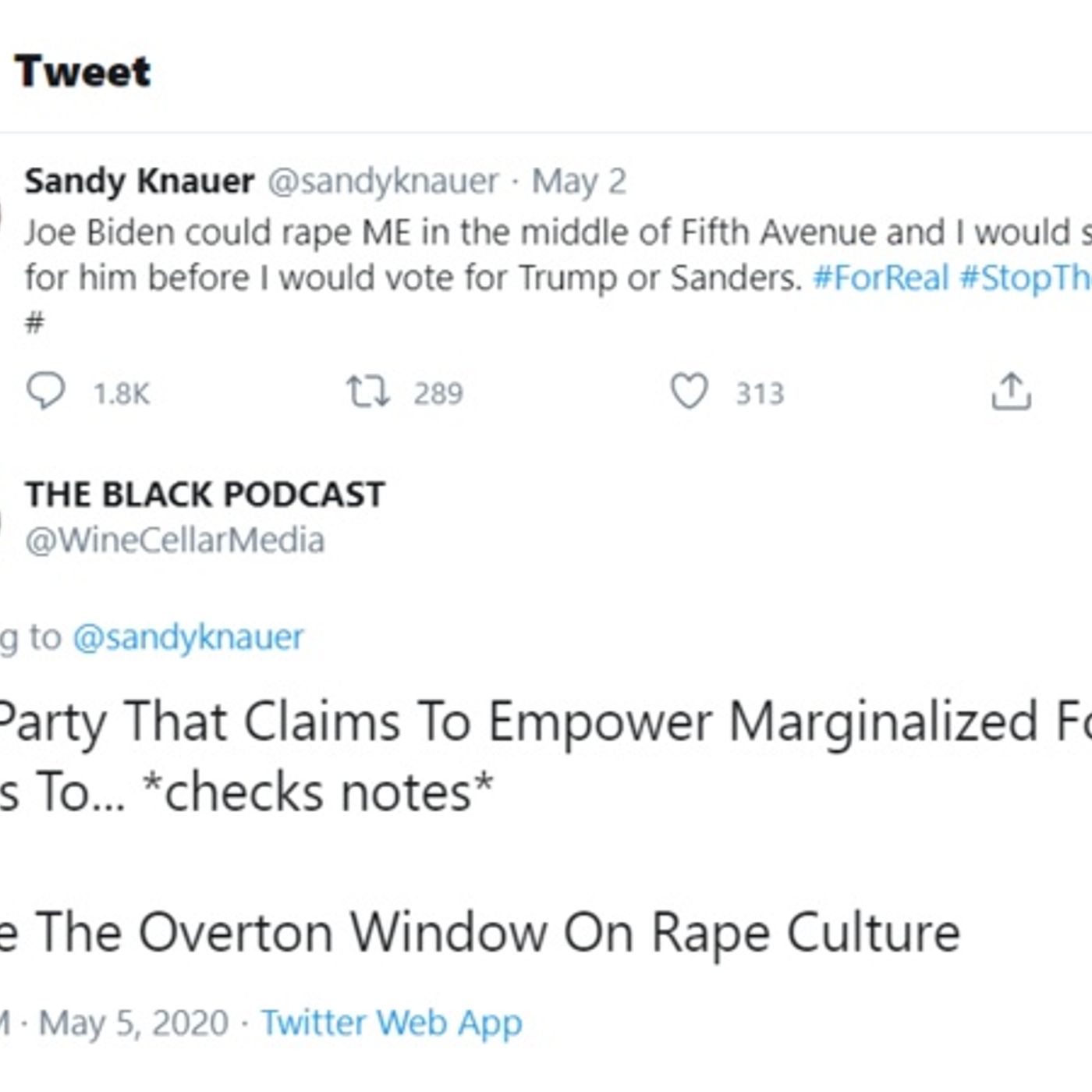Viewport: 1092px width, 1092px height.
Task: Click the 1.8K replies count
Action: pos(121,394)
